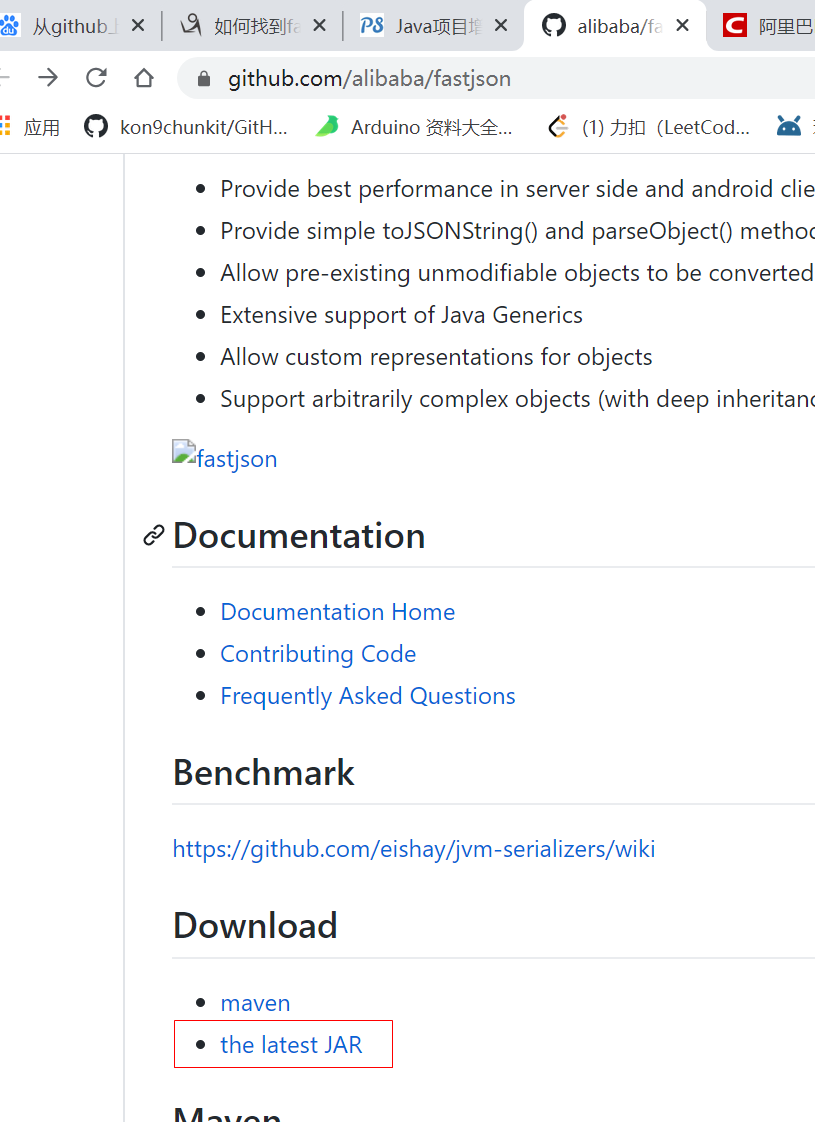Click the browser reload icon
This screenshot has width=815, height=1122.
pos(96,78)
